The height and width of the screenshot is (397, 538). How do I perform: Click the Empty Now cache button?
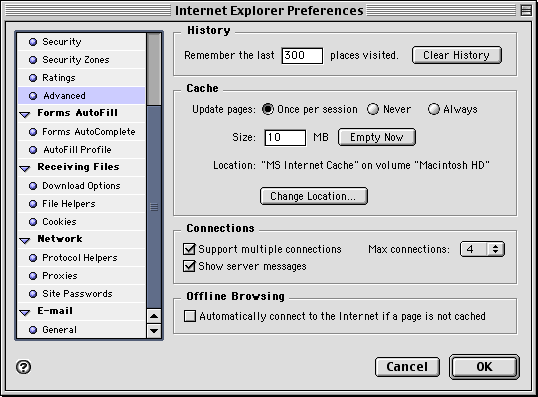377,137
